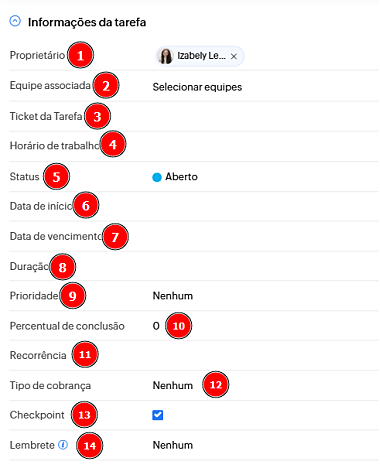Click the Horário de trabalho field
This screenshot has width=380, height=469.
(265, 146)
